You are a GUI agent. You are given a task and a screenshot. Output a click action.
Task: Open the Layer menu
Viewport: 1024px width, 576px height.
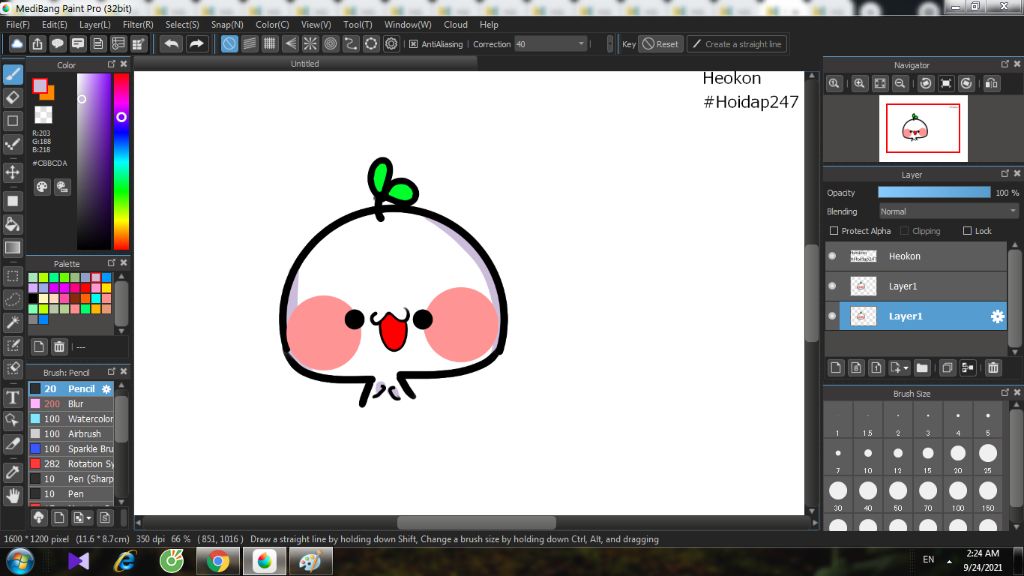95,25
